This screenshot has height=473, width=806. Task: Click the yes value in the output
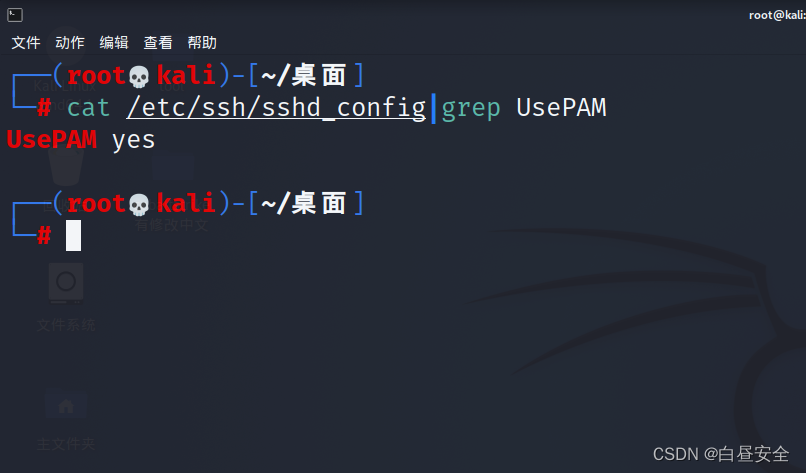[x=134, y=141]
